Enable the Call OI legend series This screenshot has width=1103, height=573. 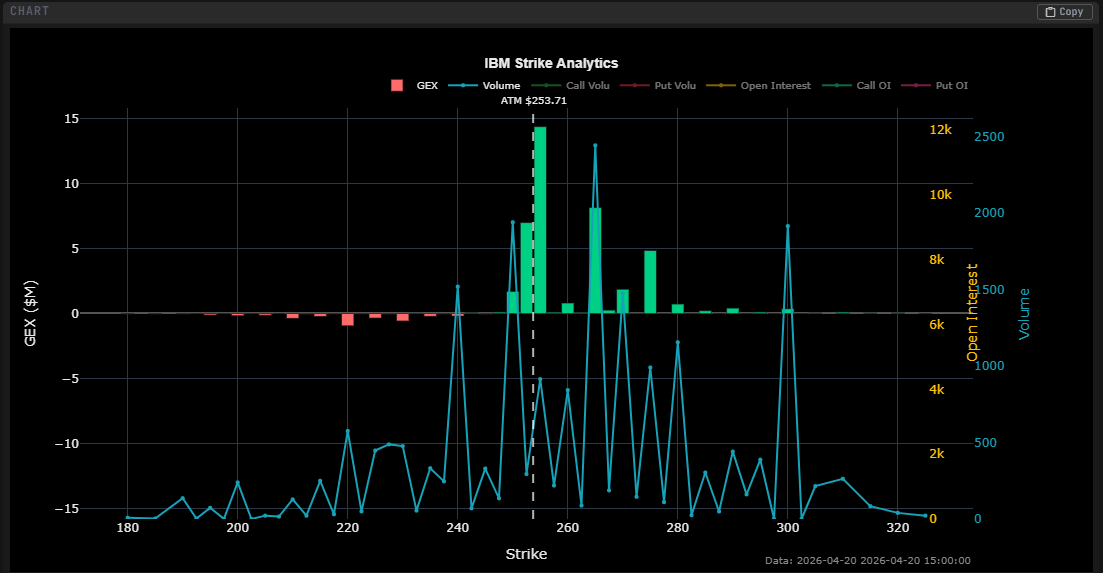[x=856, y=86]
